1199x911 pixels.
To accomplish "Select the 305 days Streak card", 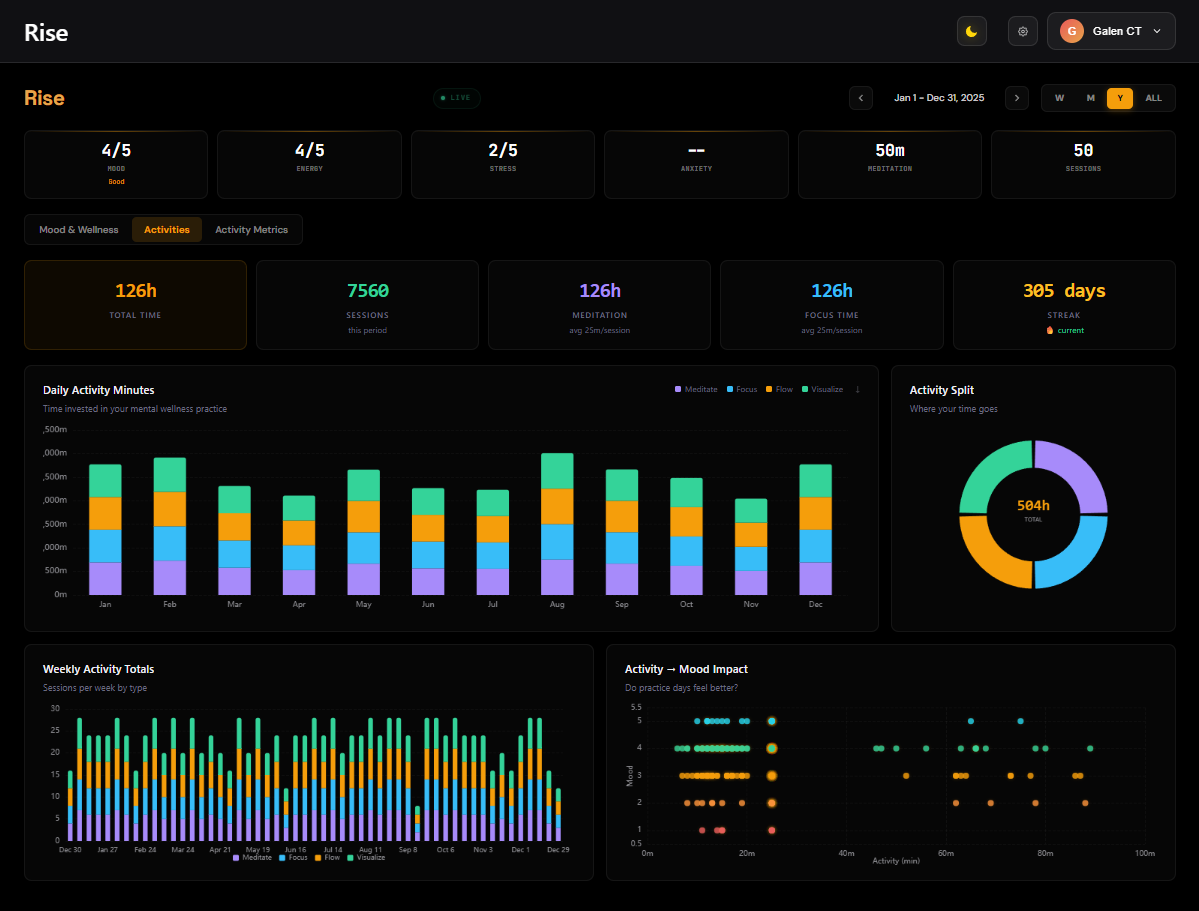I will [1064, 305].
